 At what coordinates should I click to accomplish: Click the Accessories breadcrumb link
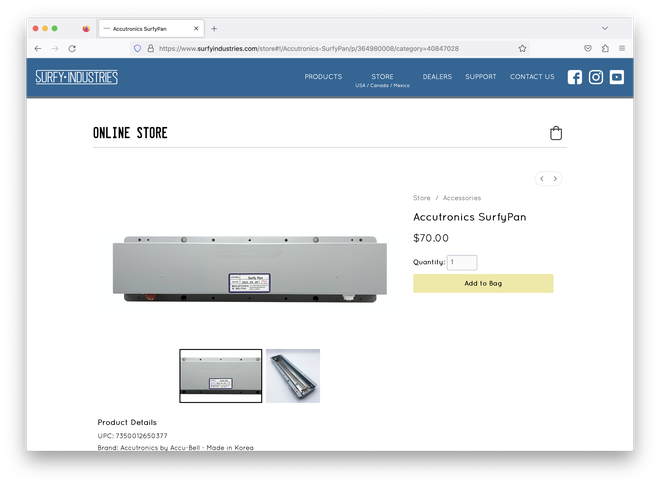pyautogui.click(x=462, y=198)
